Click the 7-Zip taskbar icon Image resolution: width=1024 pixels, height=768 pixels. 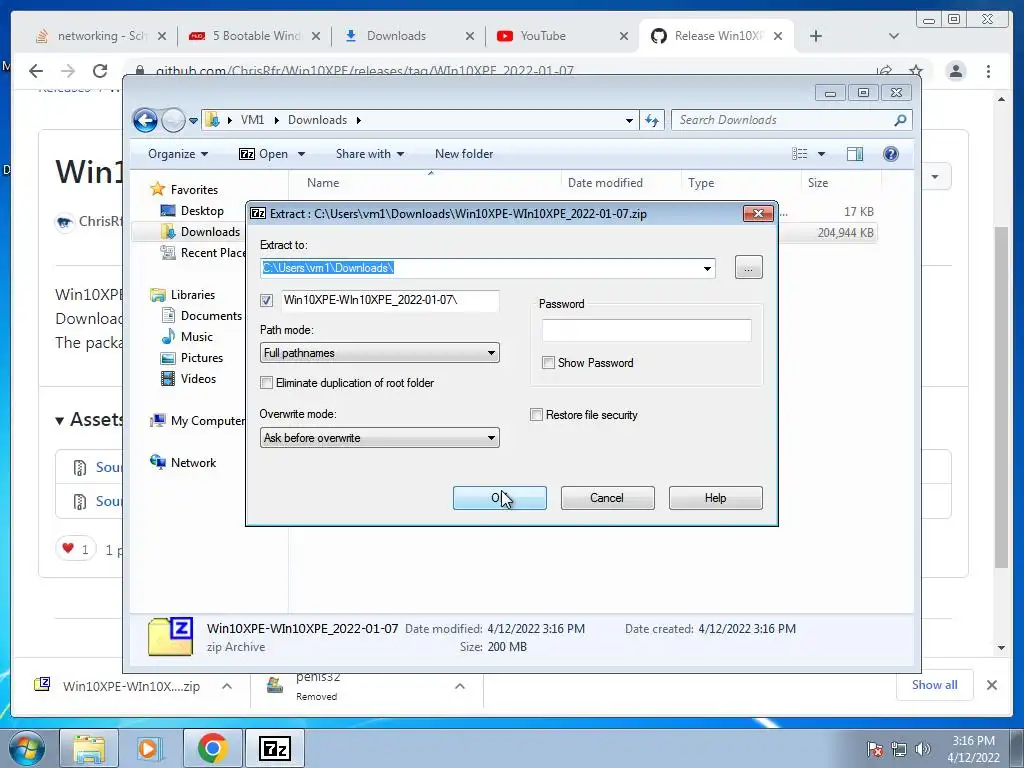point(274,748)
